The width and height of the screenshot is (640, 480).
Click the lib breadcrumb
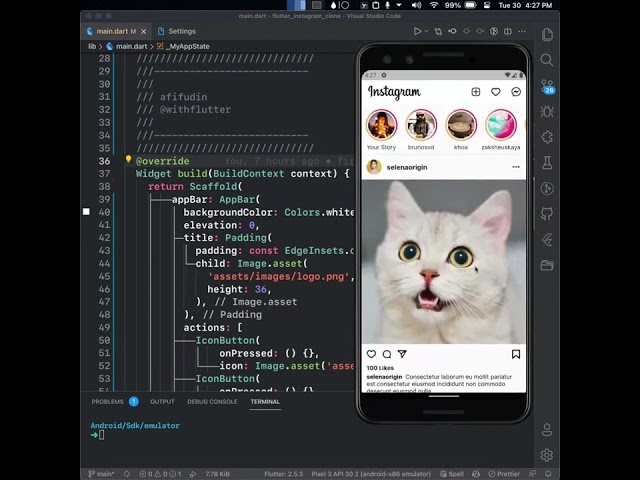pyautogui.click(x=92, y=46)
